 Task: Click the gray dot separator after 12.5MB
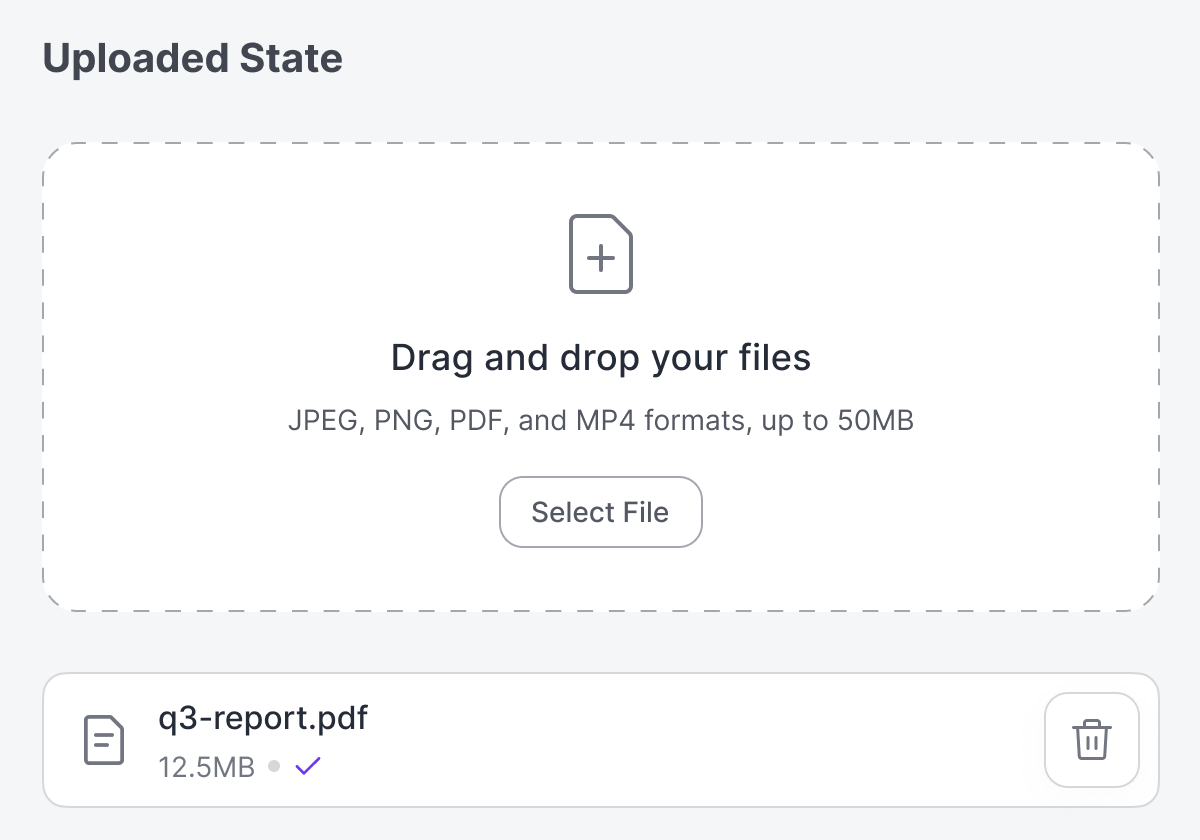274,767
